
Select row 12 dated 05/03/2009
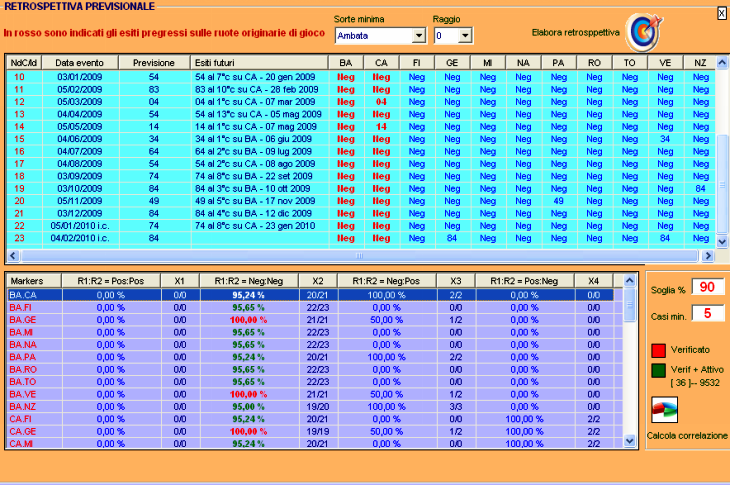pos(361,101)
